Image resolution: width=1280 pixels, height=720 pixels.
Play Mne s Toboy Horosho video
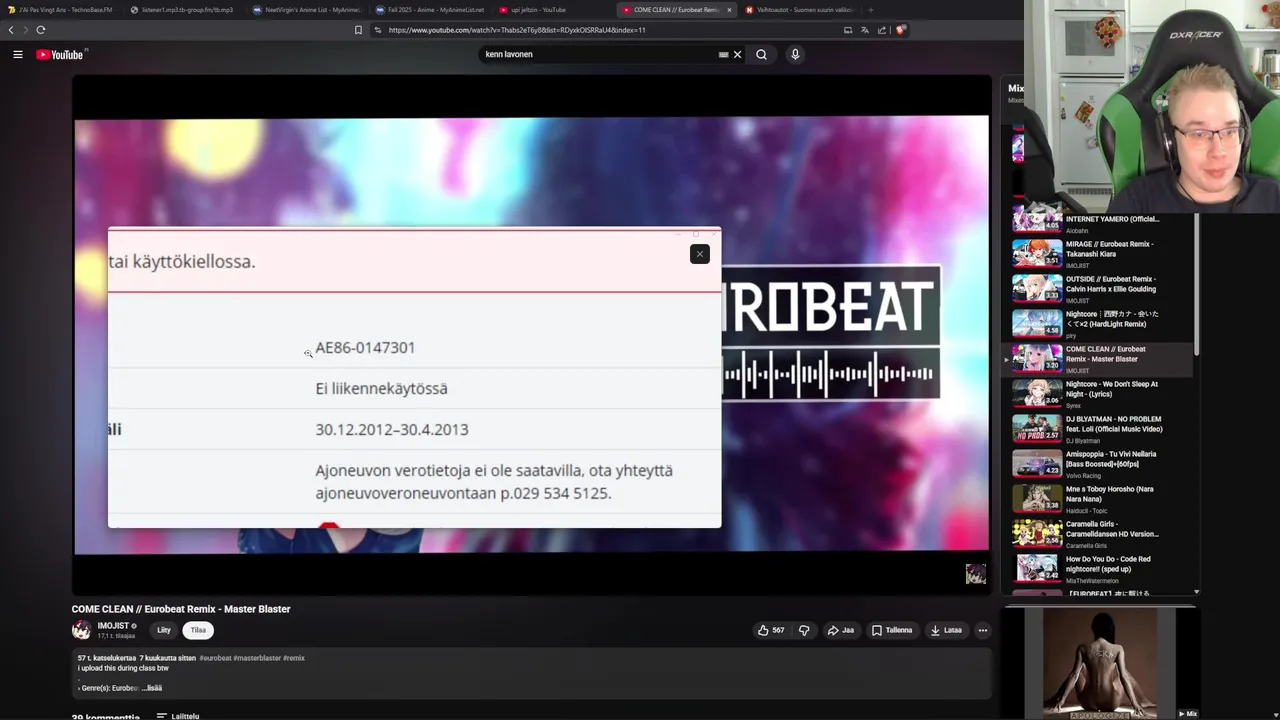point(1100,498)
